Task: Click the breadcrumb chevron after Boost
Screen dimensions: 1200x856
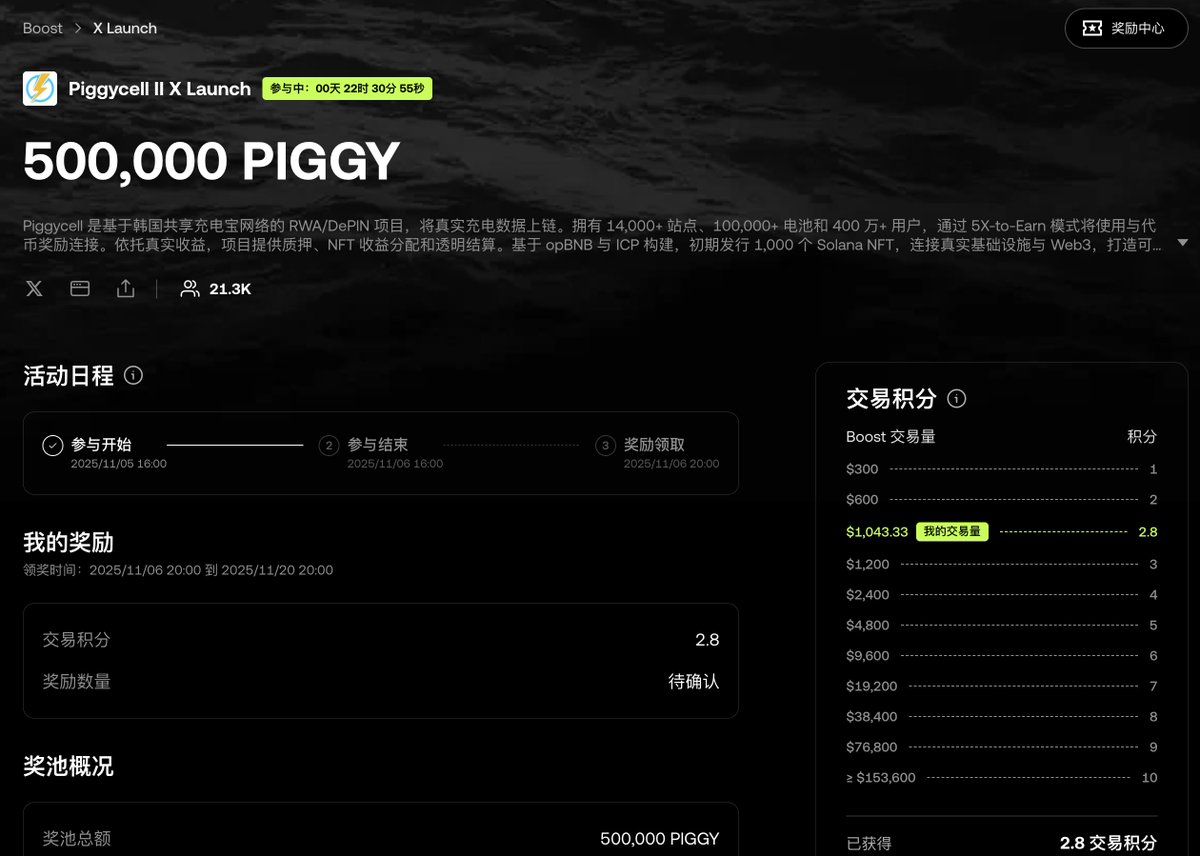Action: (78, 28)
